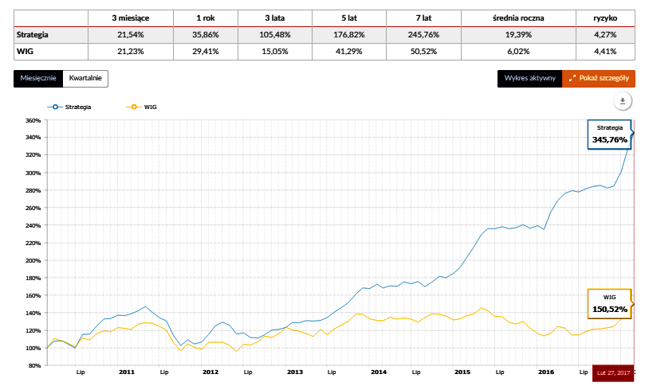Click the Lut 27, 2017 date marker

pos(613,373)
